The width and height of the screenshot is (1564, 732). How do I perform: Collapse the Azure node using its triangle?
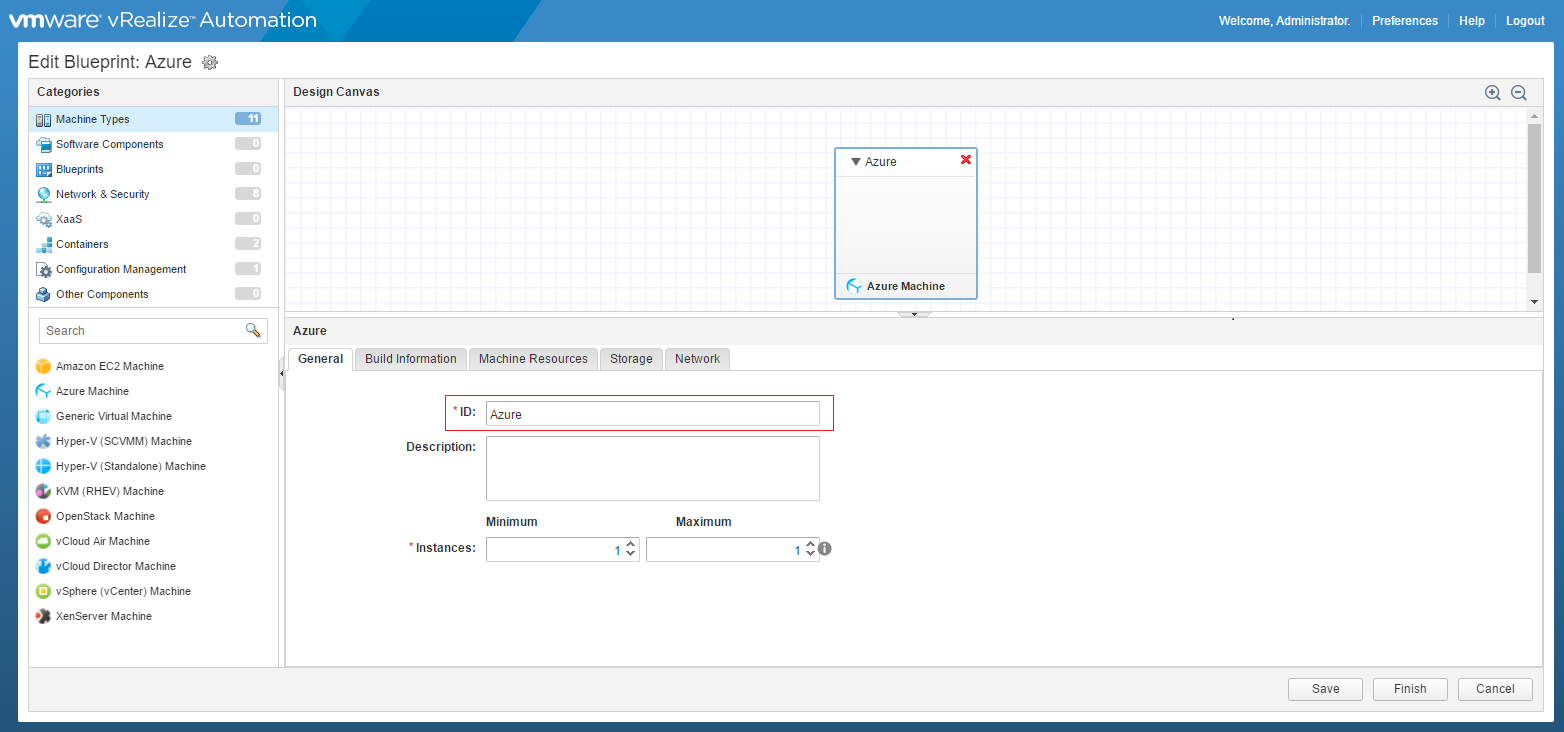855,161
